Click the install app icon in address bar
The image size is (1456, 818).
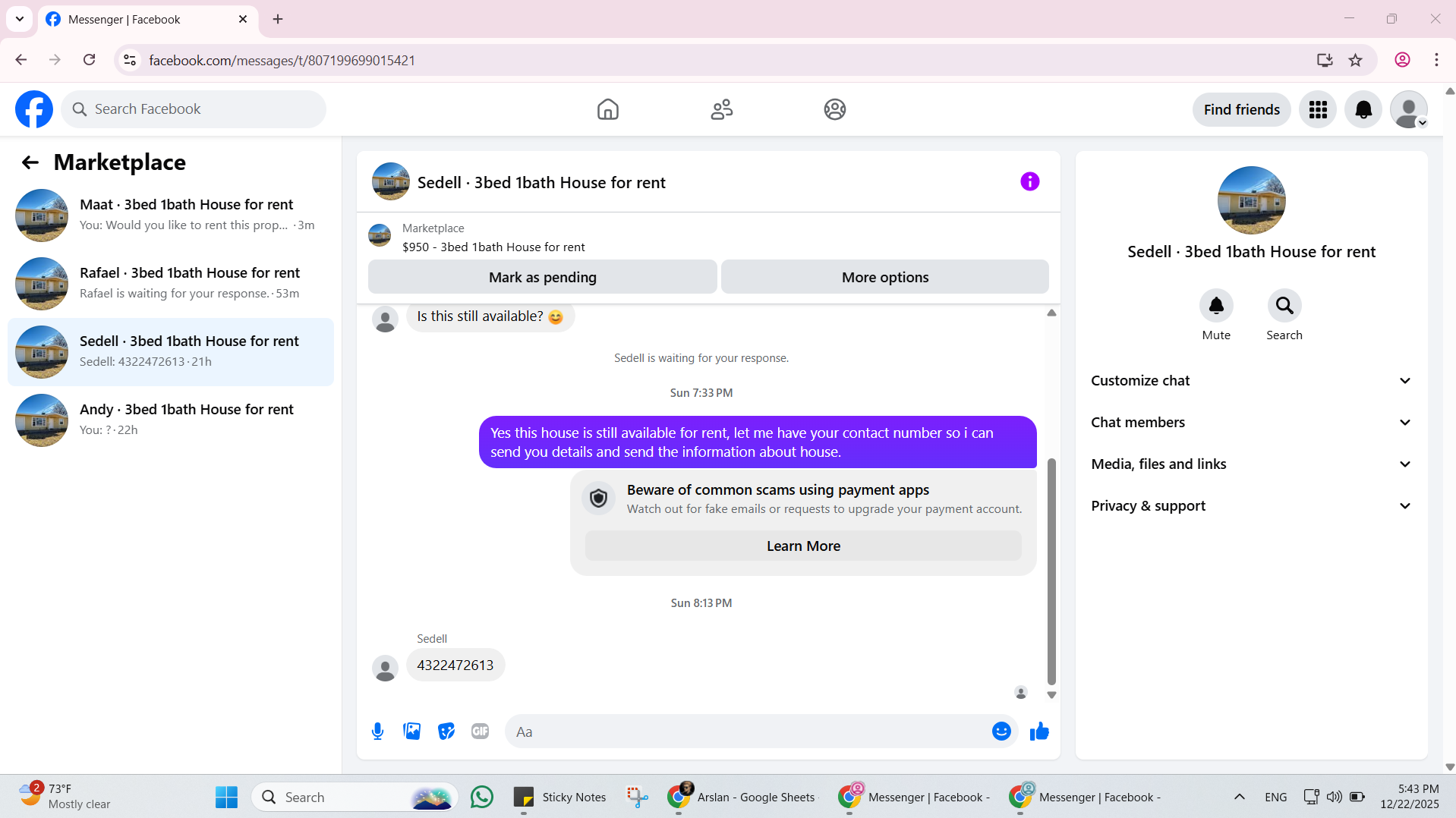pos(1325,60)
